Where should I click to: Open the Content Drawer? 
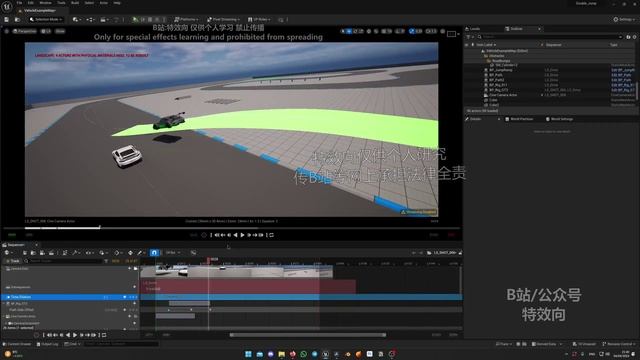point(17,344)
